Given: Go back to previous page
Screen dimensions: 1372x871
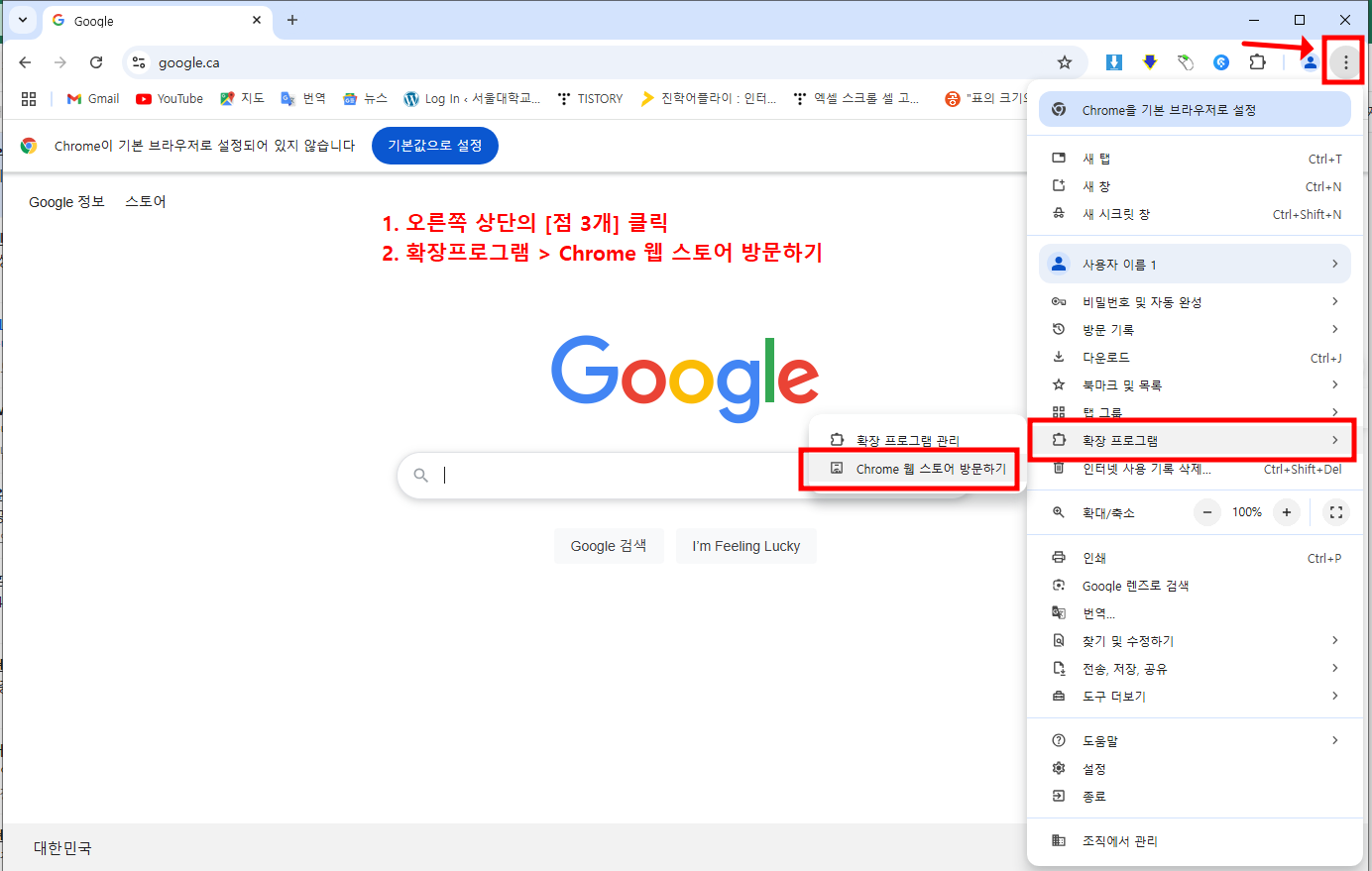Looking at the screenshot, I should [x=26, y=62].
